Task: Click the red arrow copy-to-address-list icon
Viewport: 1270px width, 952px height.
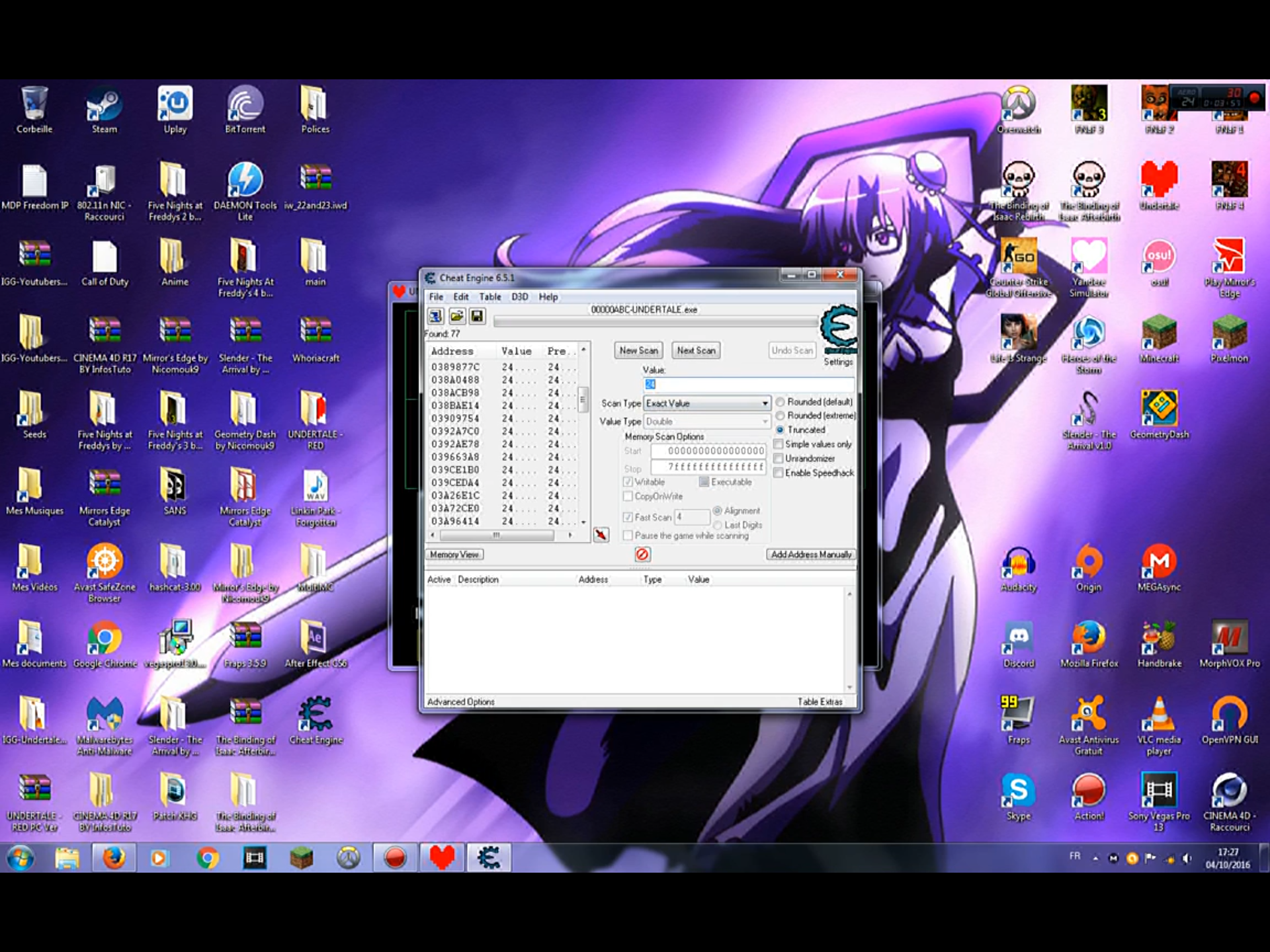Action: tap(601, 535)
